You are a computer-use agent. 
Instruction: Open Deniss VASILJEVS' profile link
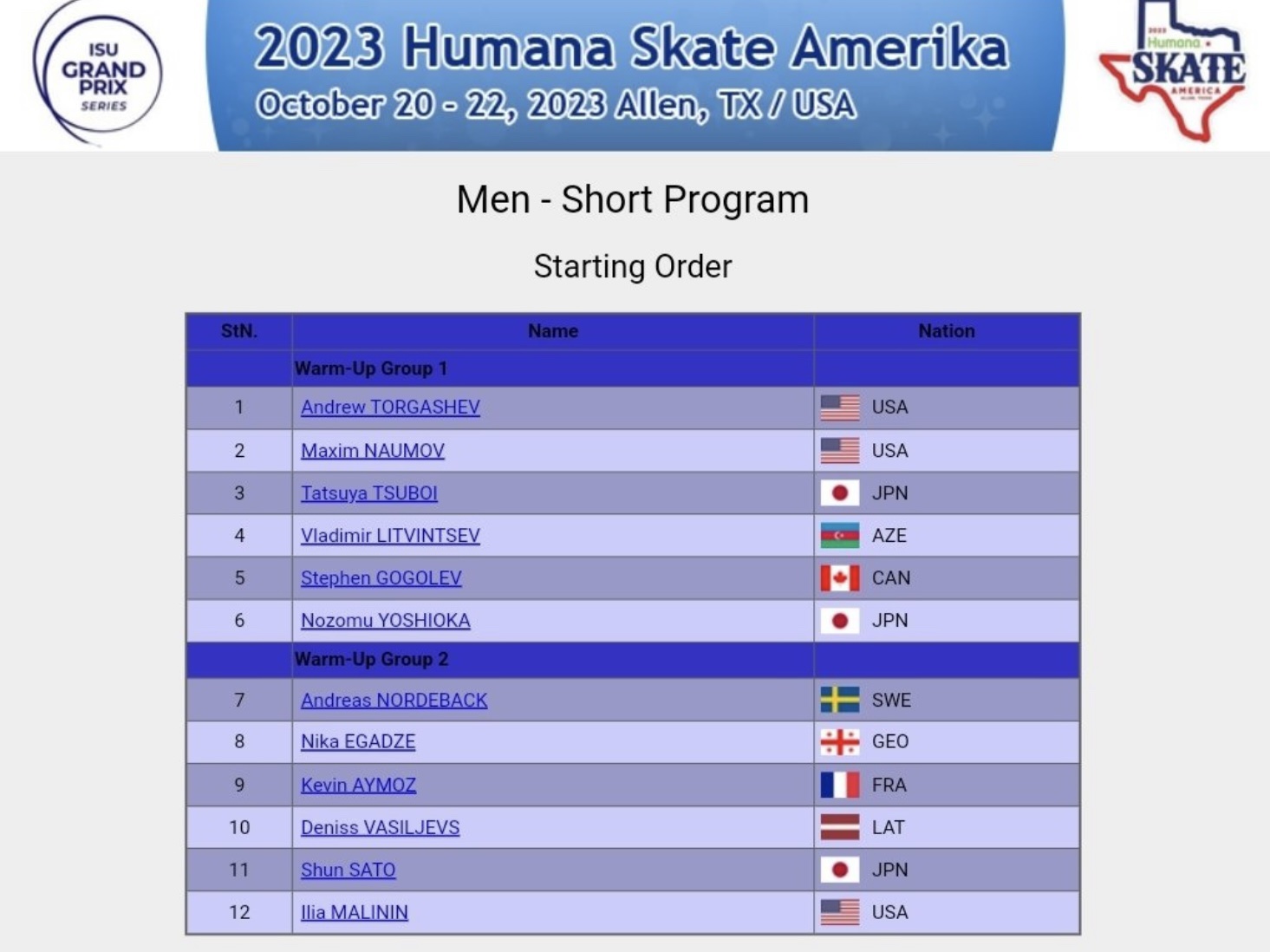[381, 828]
